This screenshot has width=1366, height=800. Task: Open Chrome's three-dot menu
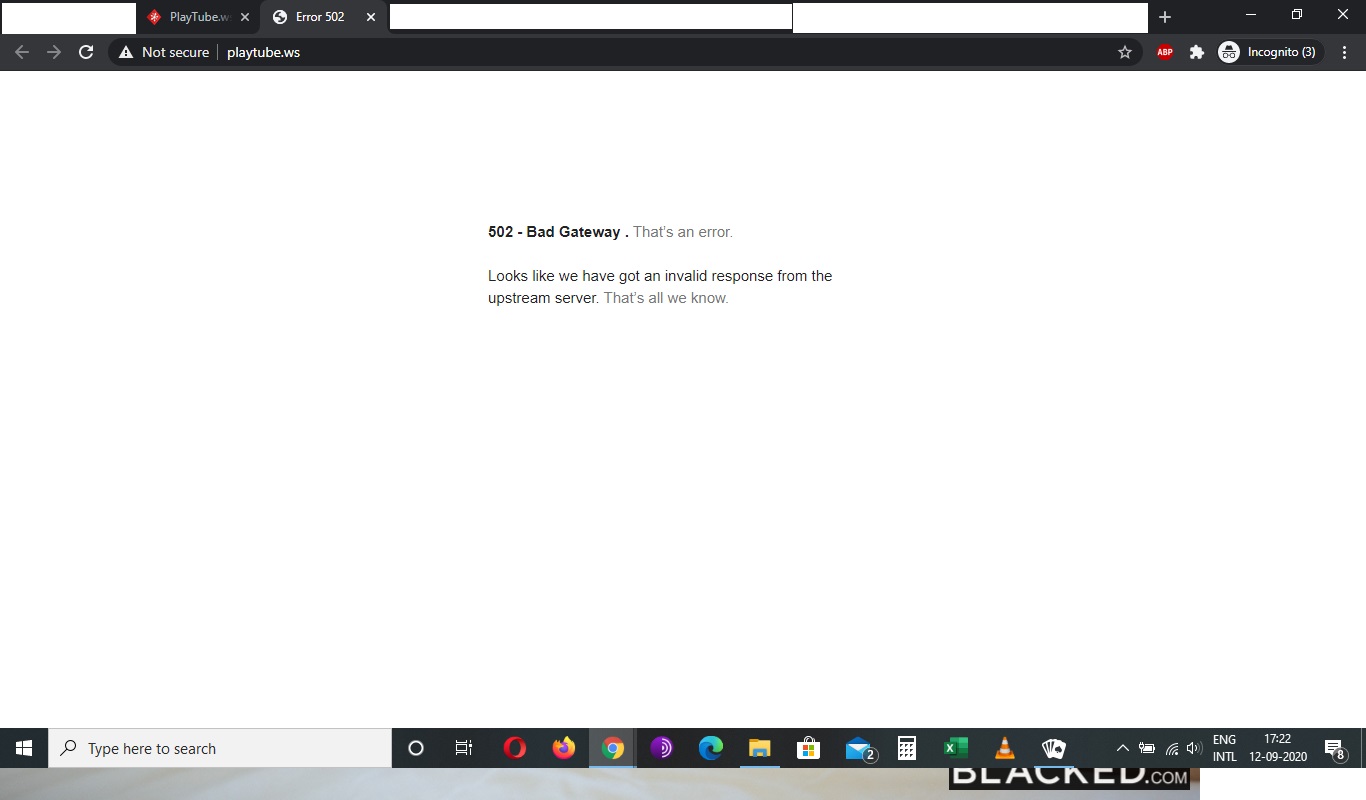(1345, 52)
